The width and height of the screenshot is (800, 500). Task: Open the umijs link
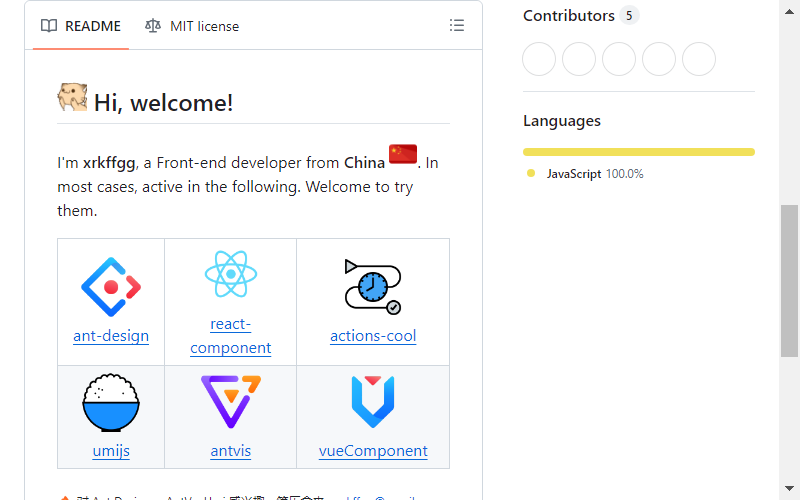111,451
